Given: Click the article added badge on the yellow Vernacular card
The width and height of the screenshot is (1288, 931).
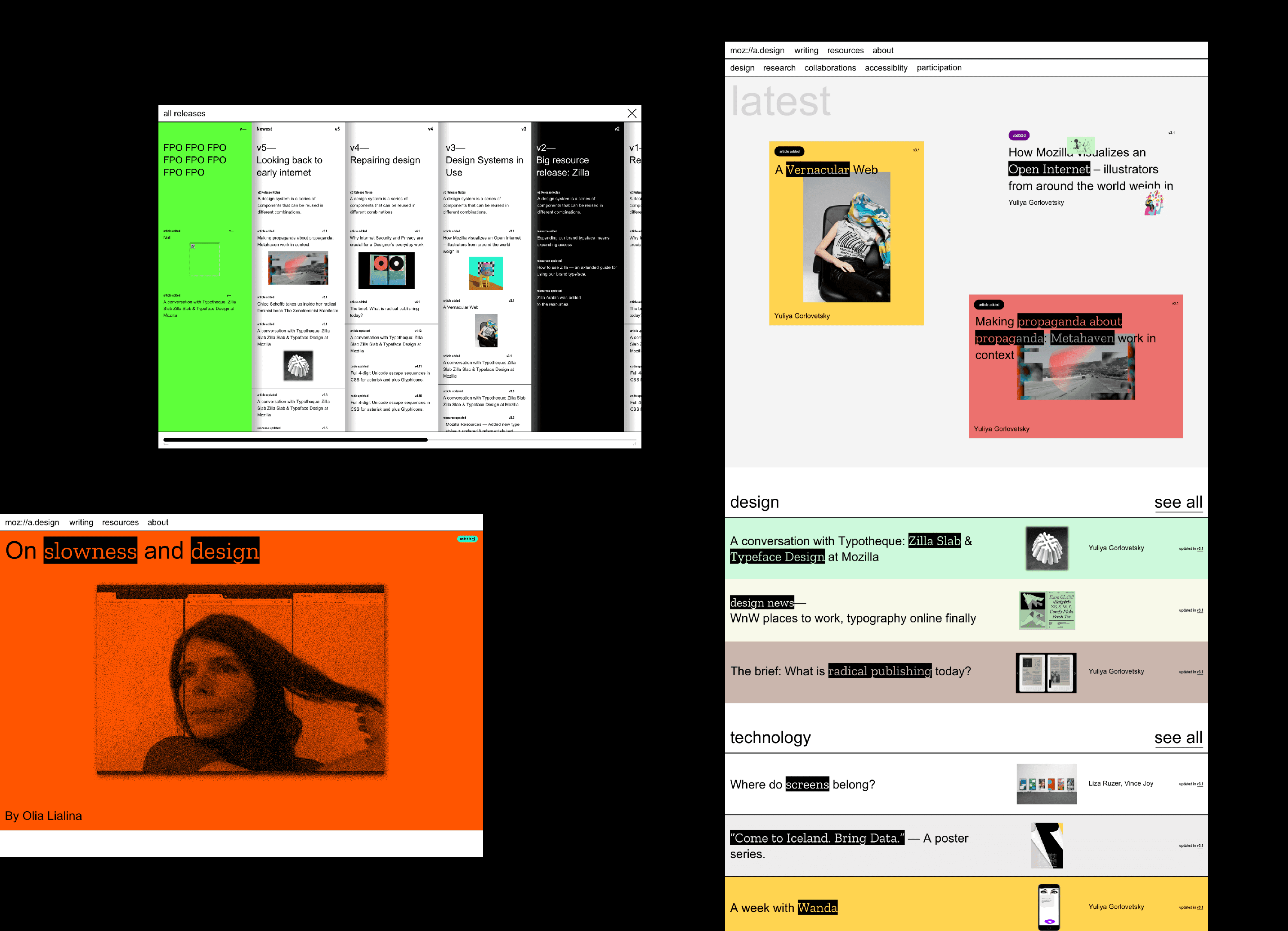Looking at the screenshot, I should 789,152.
